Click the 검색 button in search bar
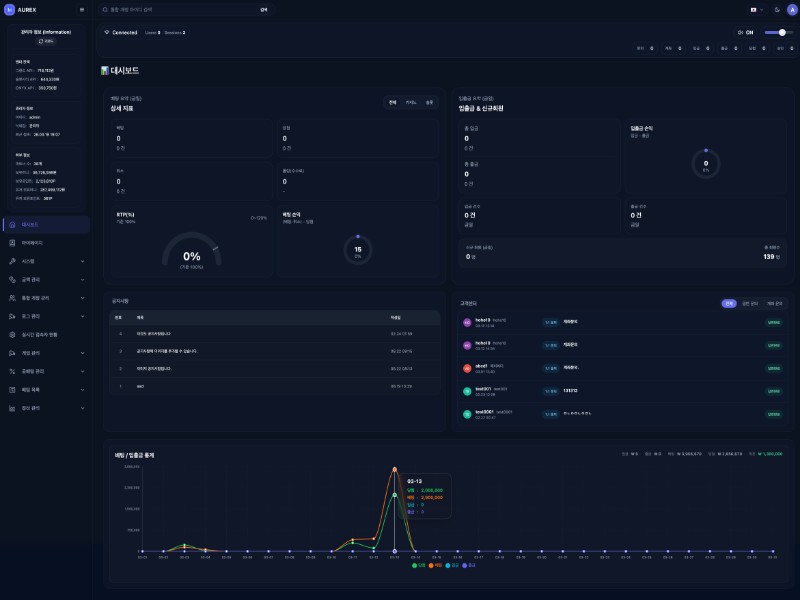 [x=263, y=9]
